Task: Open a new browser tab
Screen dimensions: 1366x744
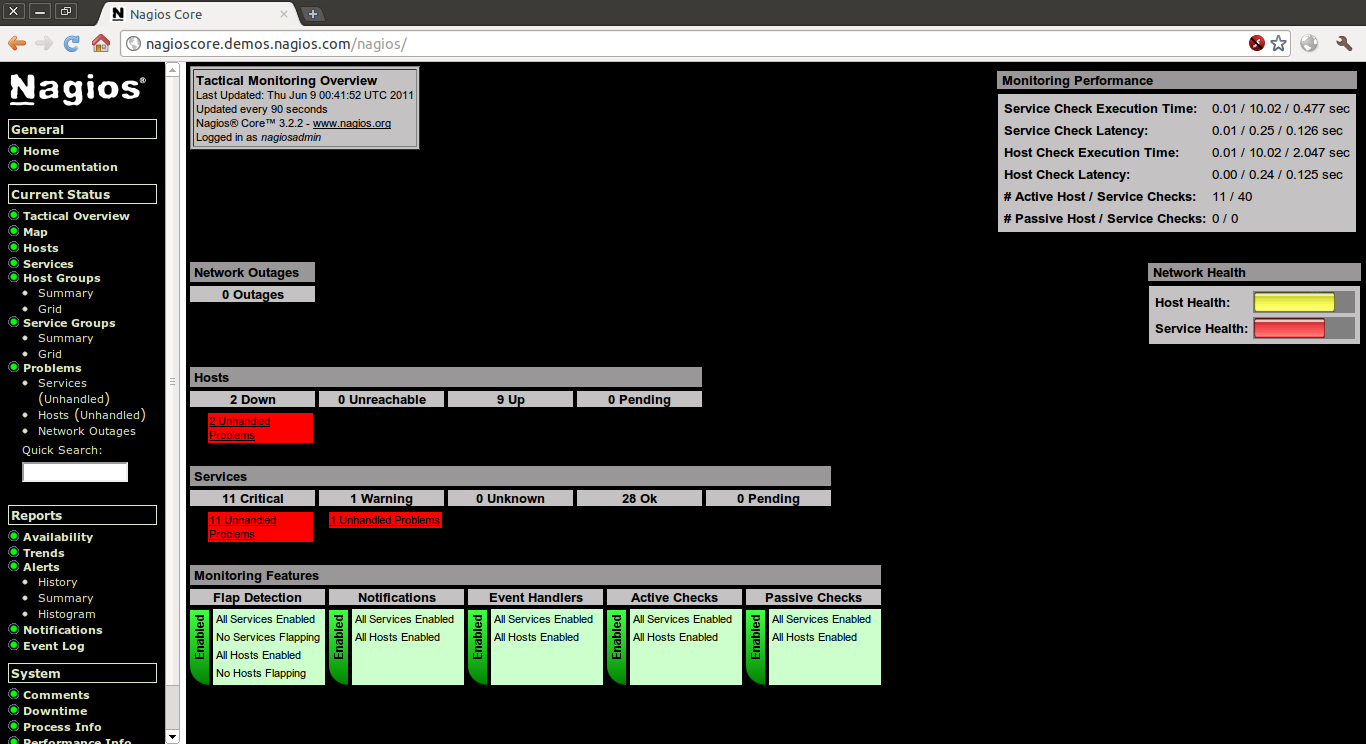Action: (313, 14)
